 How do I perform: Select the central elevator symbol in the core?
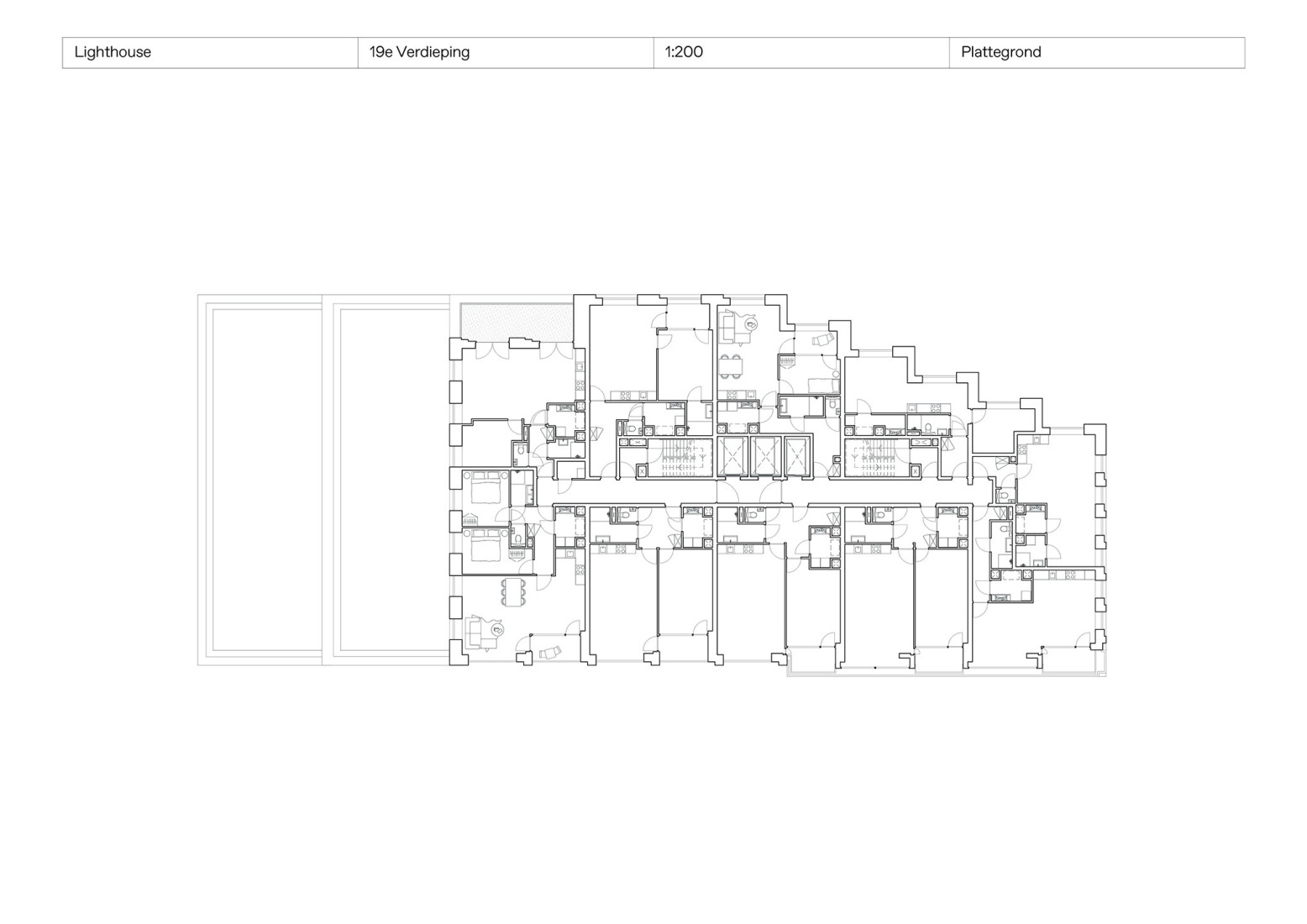coord(766,454)
